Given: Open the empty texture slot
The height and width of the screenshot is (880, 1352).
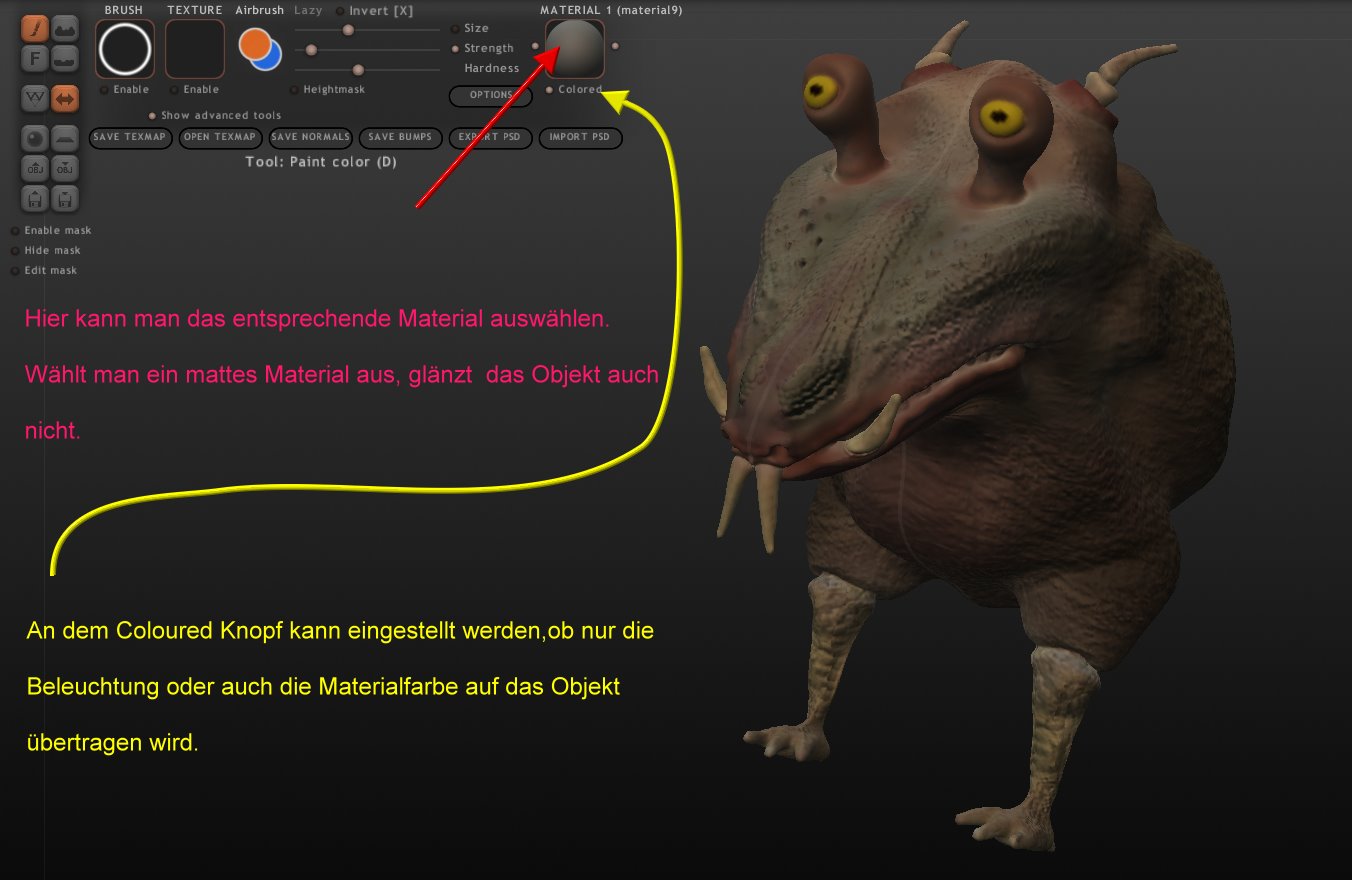Looking at the screenshot, I should click(x=195, y=49).
